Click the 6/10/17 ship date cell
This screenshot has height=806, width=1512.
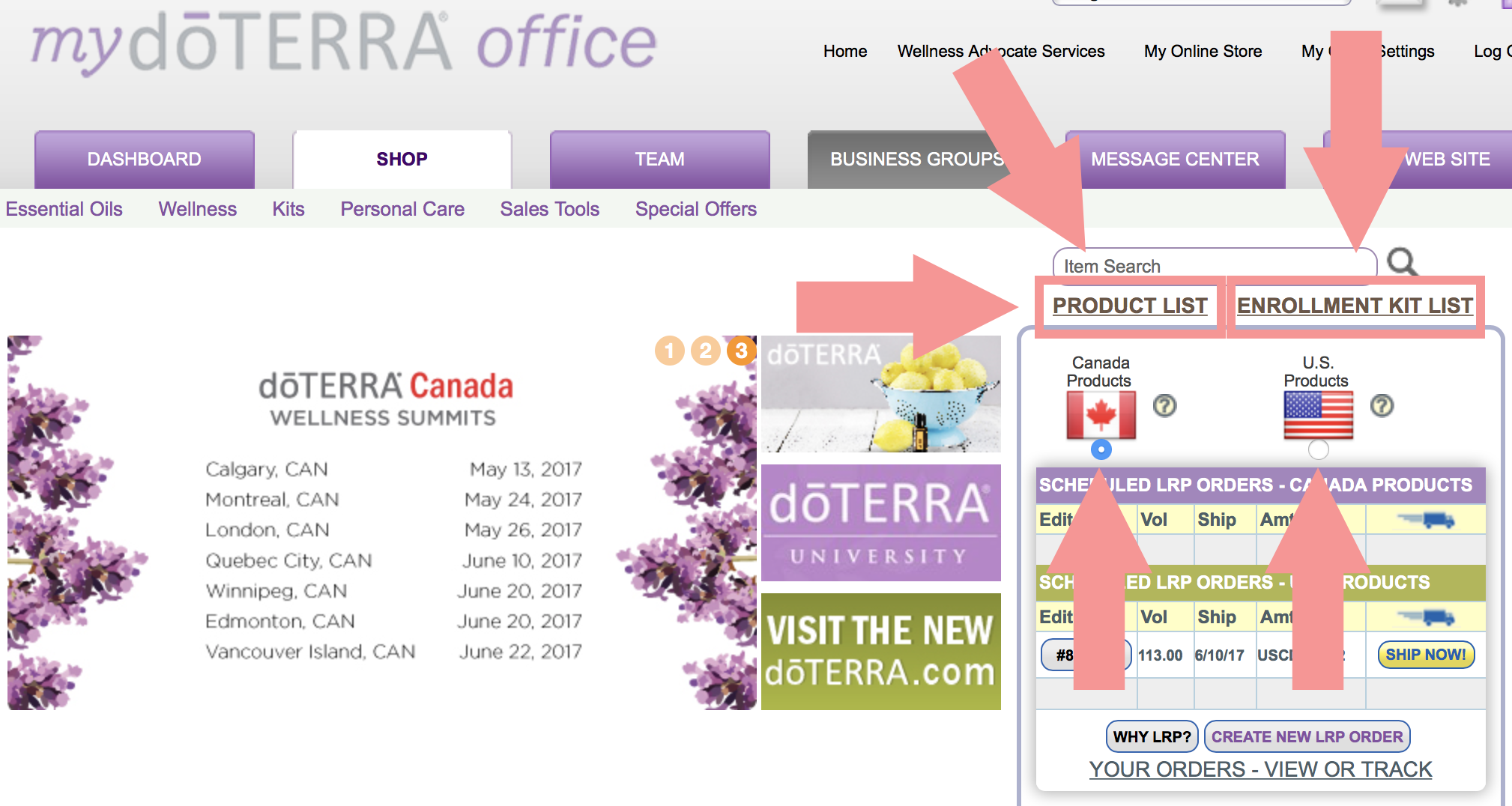[1224, 655]
